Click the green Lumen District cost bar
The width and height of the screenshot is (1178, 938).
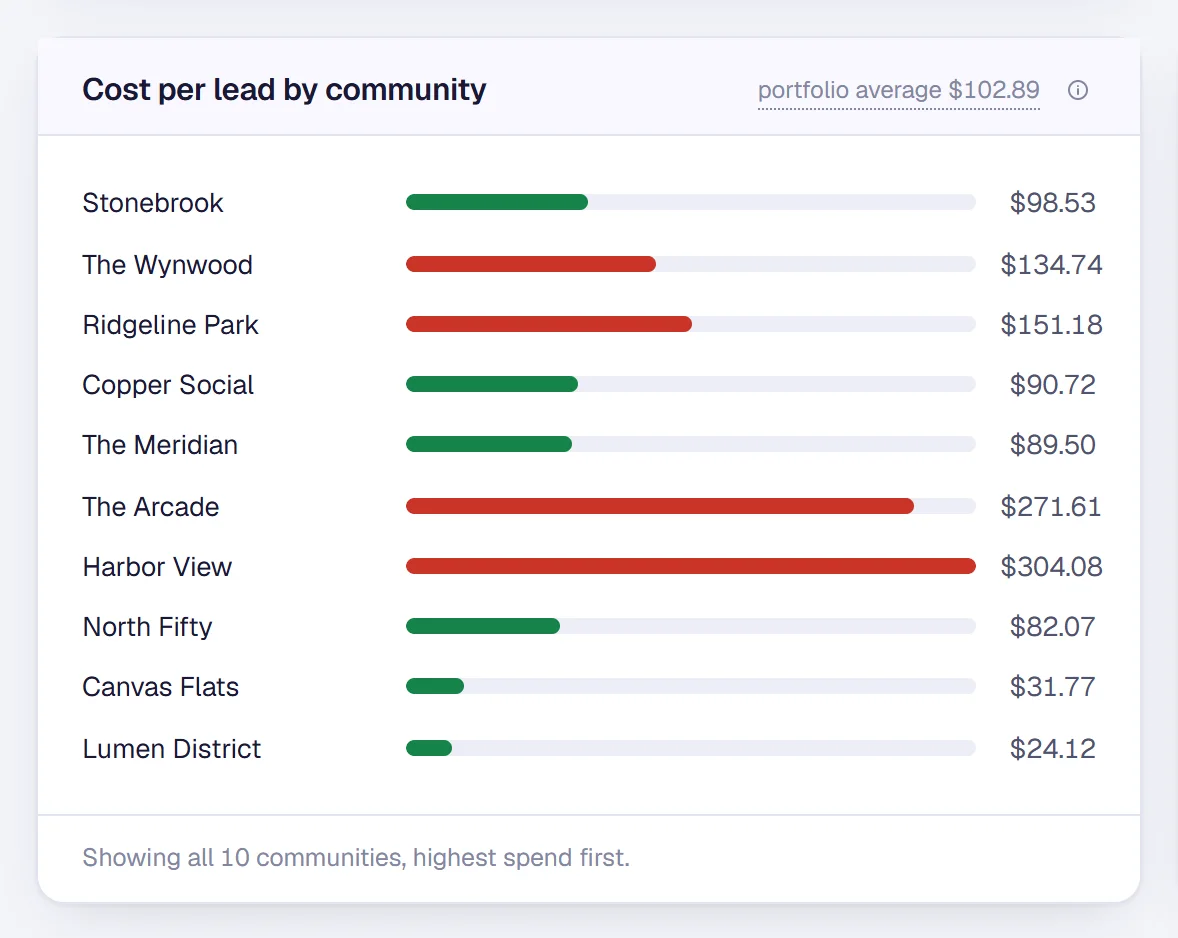(428, 748)
